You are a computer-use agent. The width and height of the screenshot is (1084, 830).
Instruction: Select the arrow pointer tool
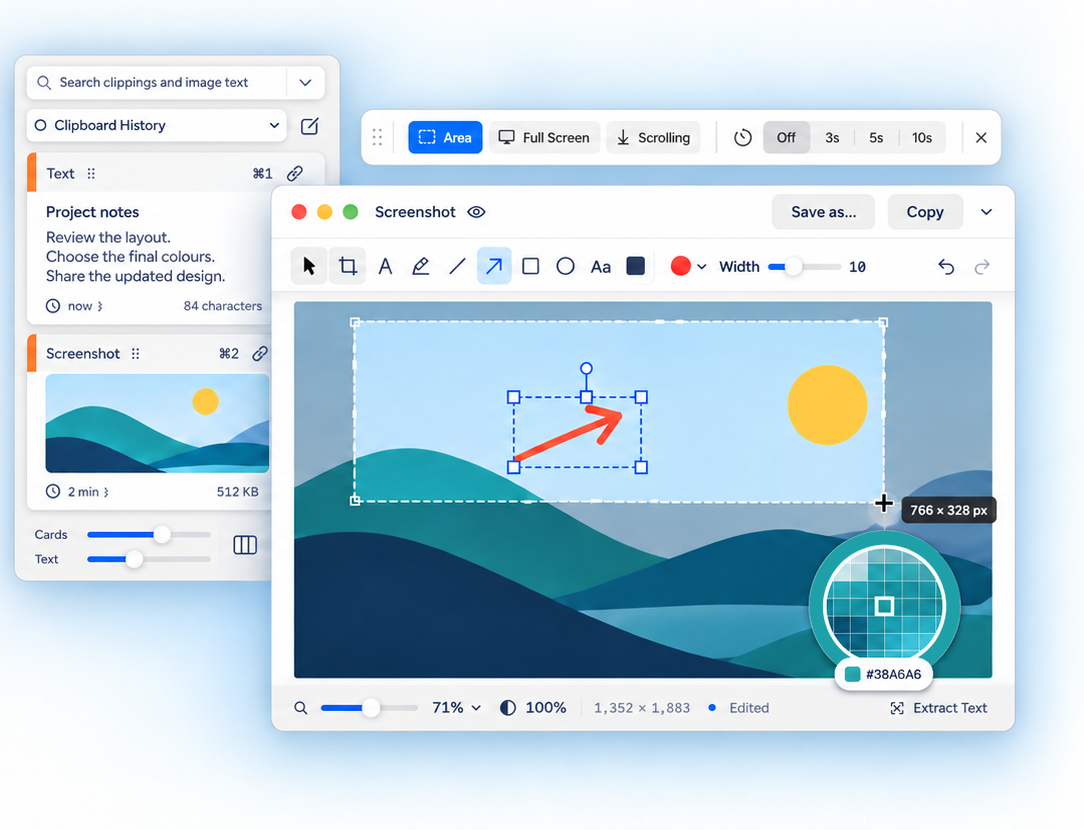pyautogui.click(x=309, y=266)
